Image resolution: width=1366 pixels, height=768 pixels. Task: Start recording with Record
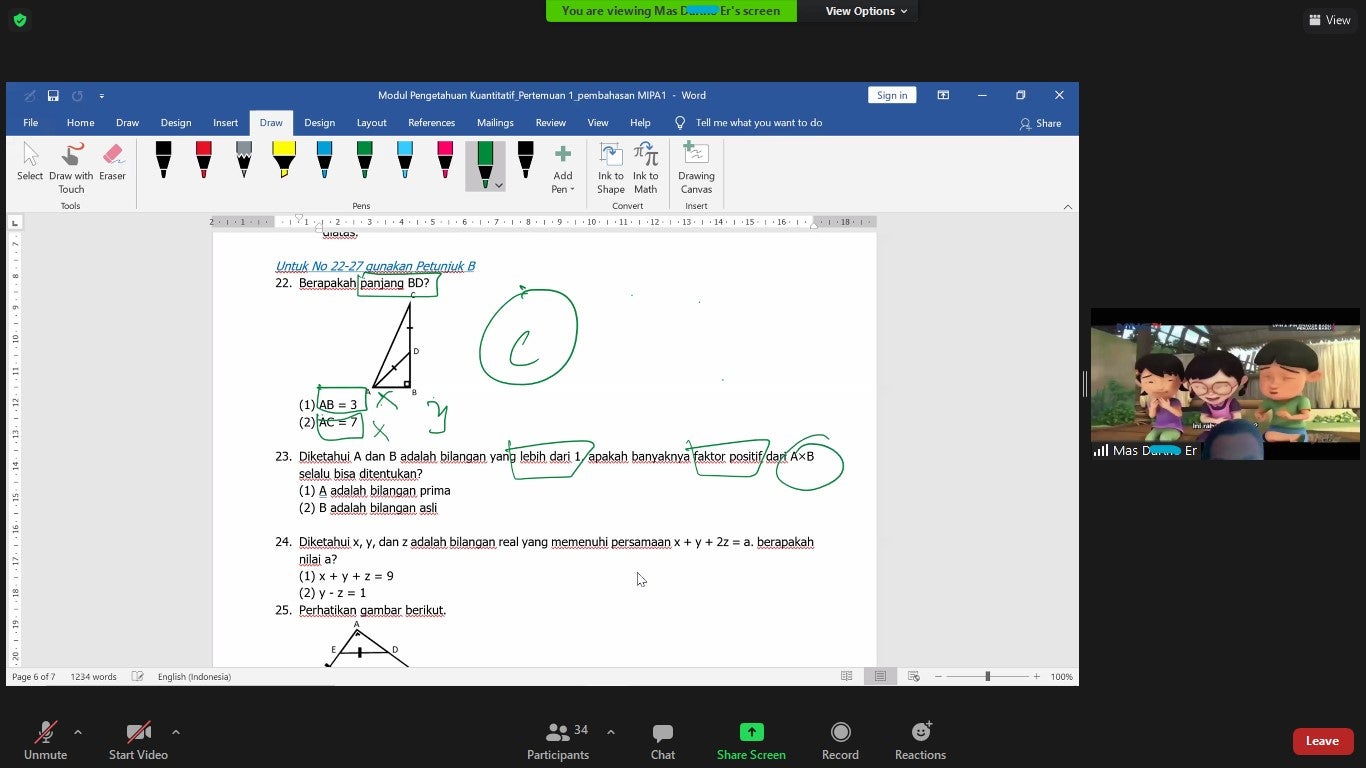tap(840, 741)
